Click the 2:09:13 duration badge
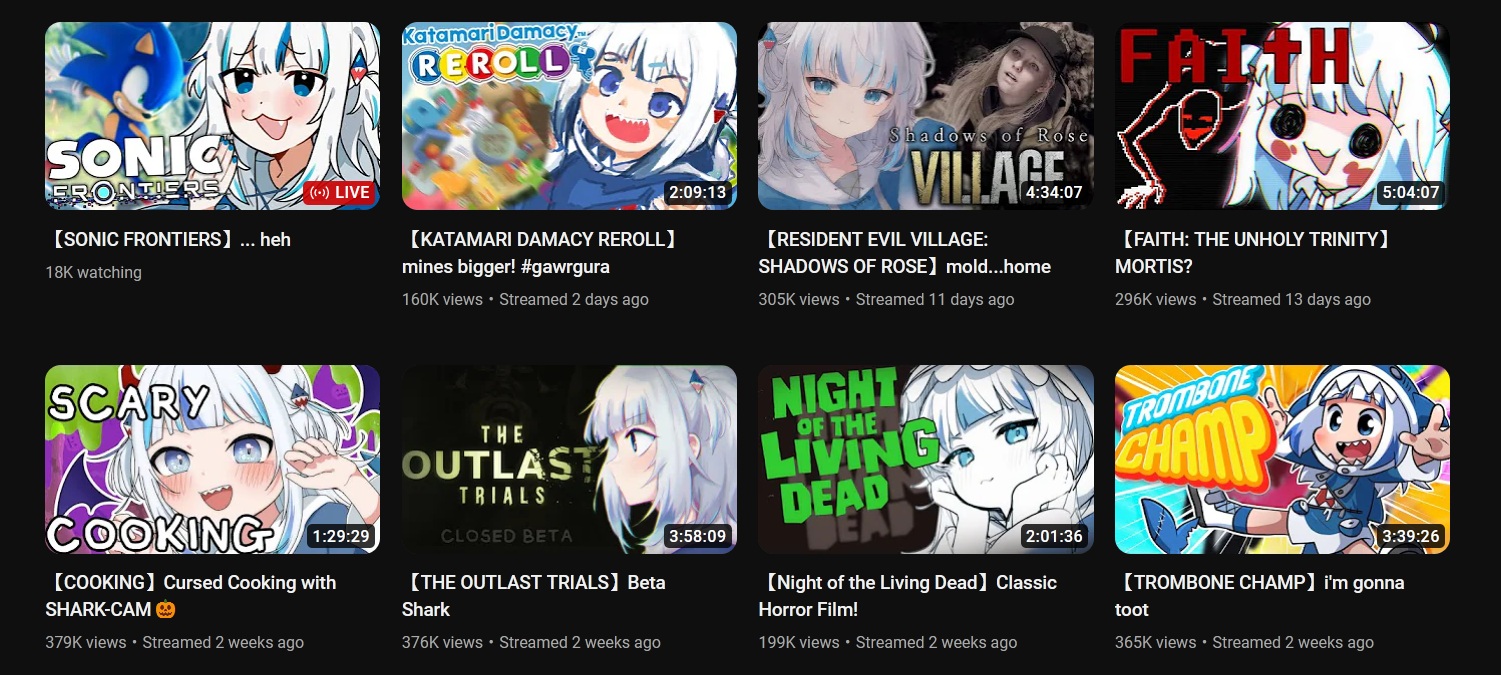Screen dimensions: 1501x675 tap(698, 193)
